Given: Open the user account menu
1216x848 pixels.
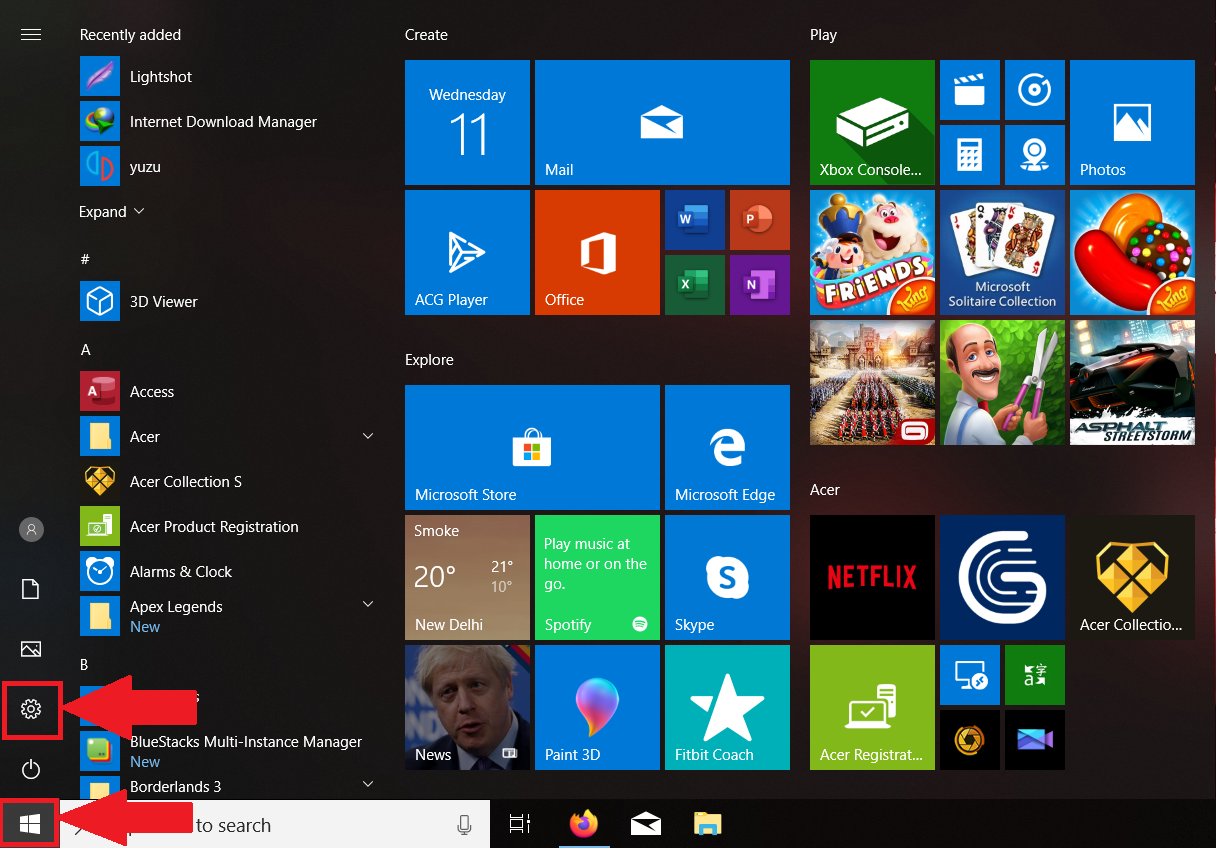Looking at the screenshot, I should click(31, 529).
